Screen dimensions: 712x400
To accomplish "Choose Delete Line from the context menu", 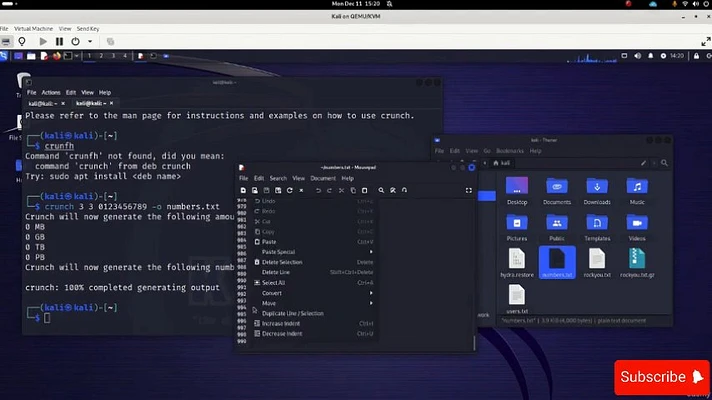I will click(x=314, y=272).
